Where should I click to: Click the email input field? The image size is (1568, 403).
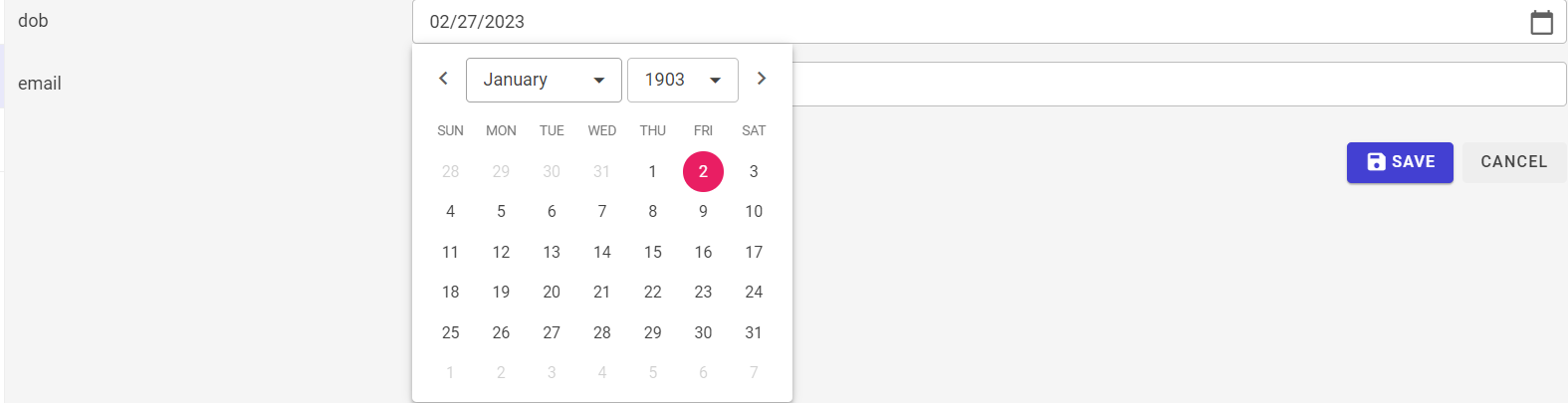(1180, 85)
